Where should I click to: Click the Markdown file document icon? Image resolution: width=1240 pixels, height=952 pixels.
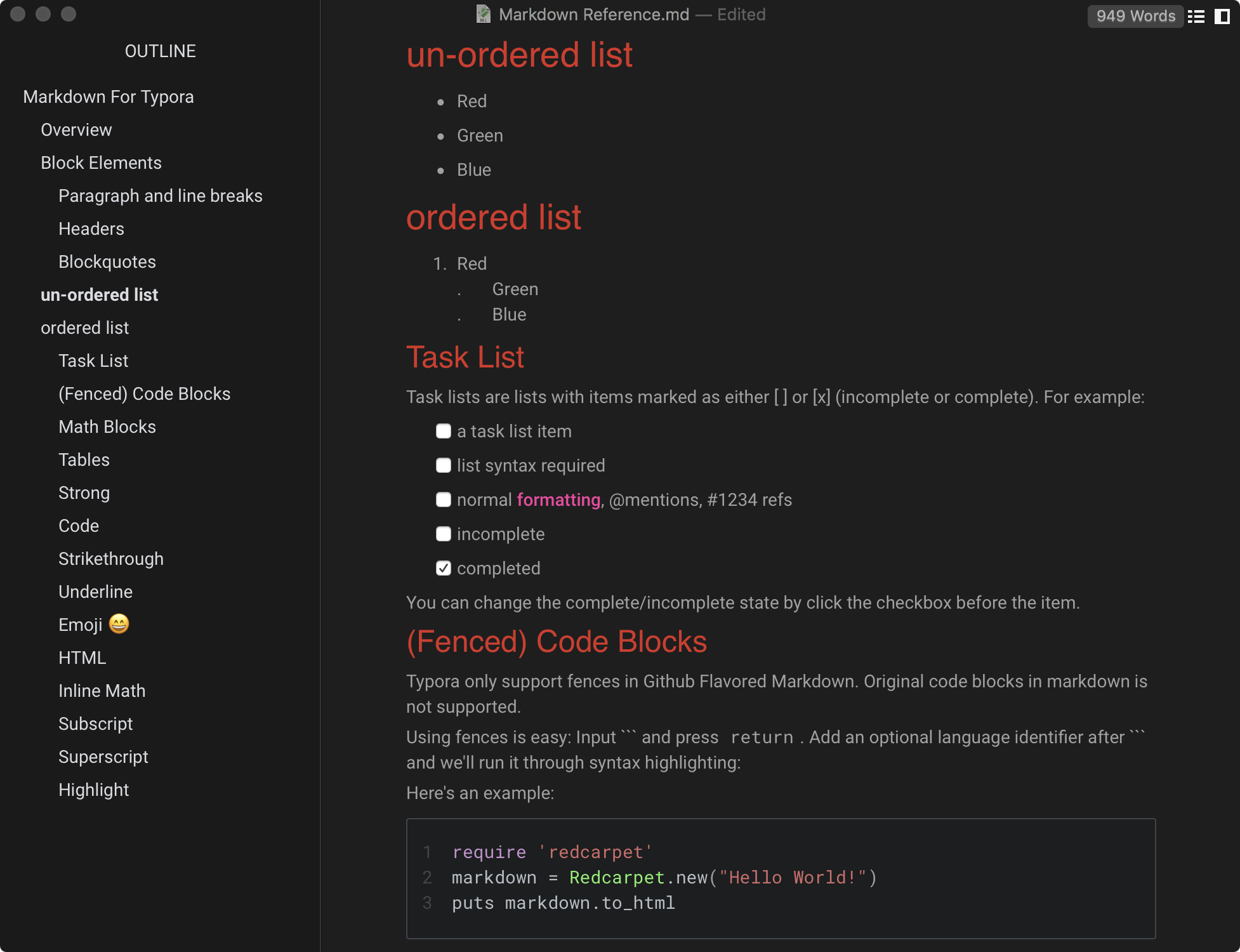(484, 14)
